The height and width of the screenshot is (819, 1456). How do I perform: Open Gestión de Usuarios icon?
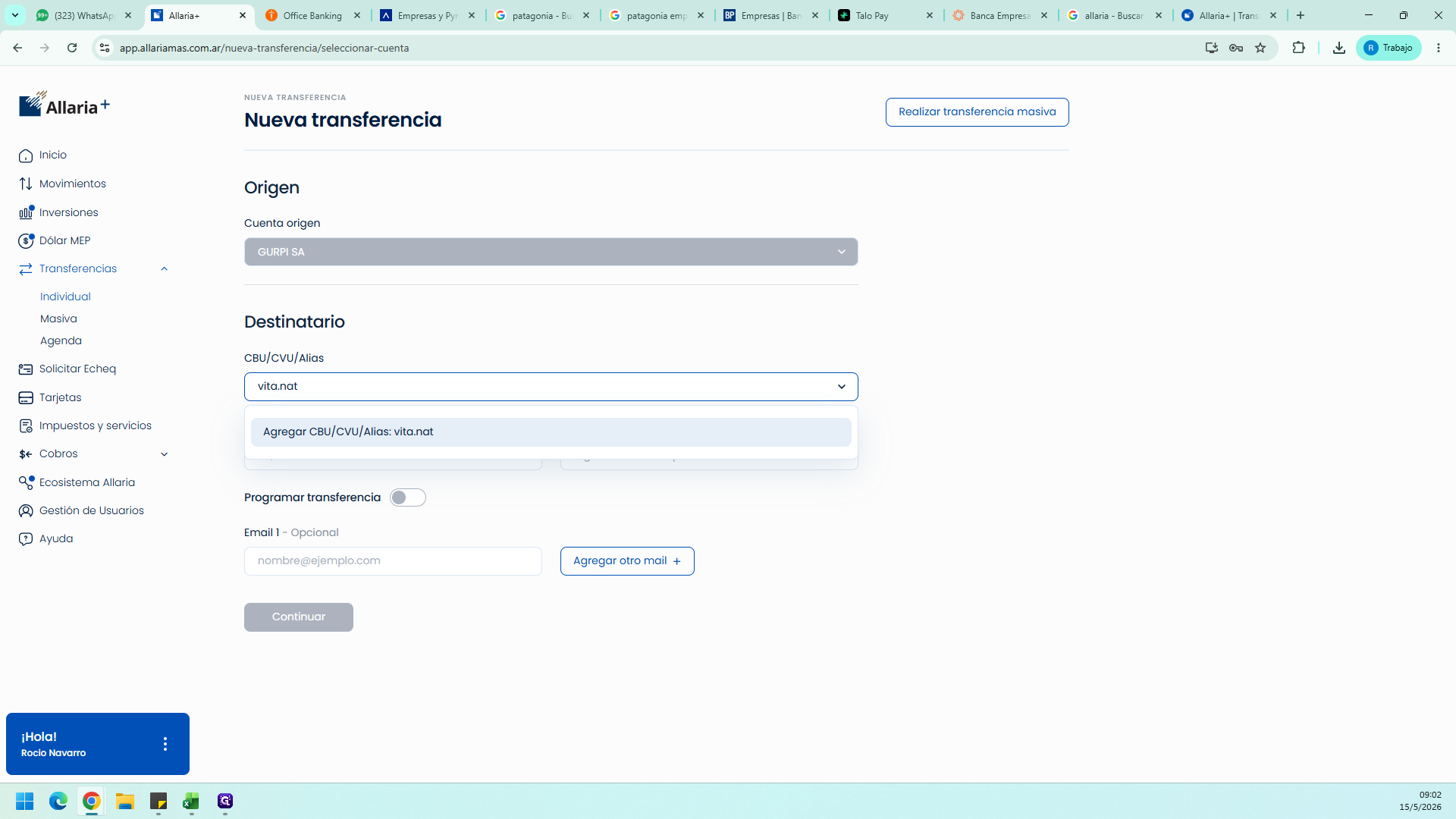pos(26,511)
